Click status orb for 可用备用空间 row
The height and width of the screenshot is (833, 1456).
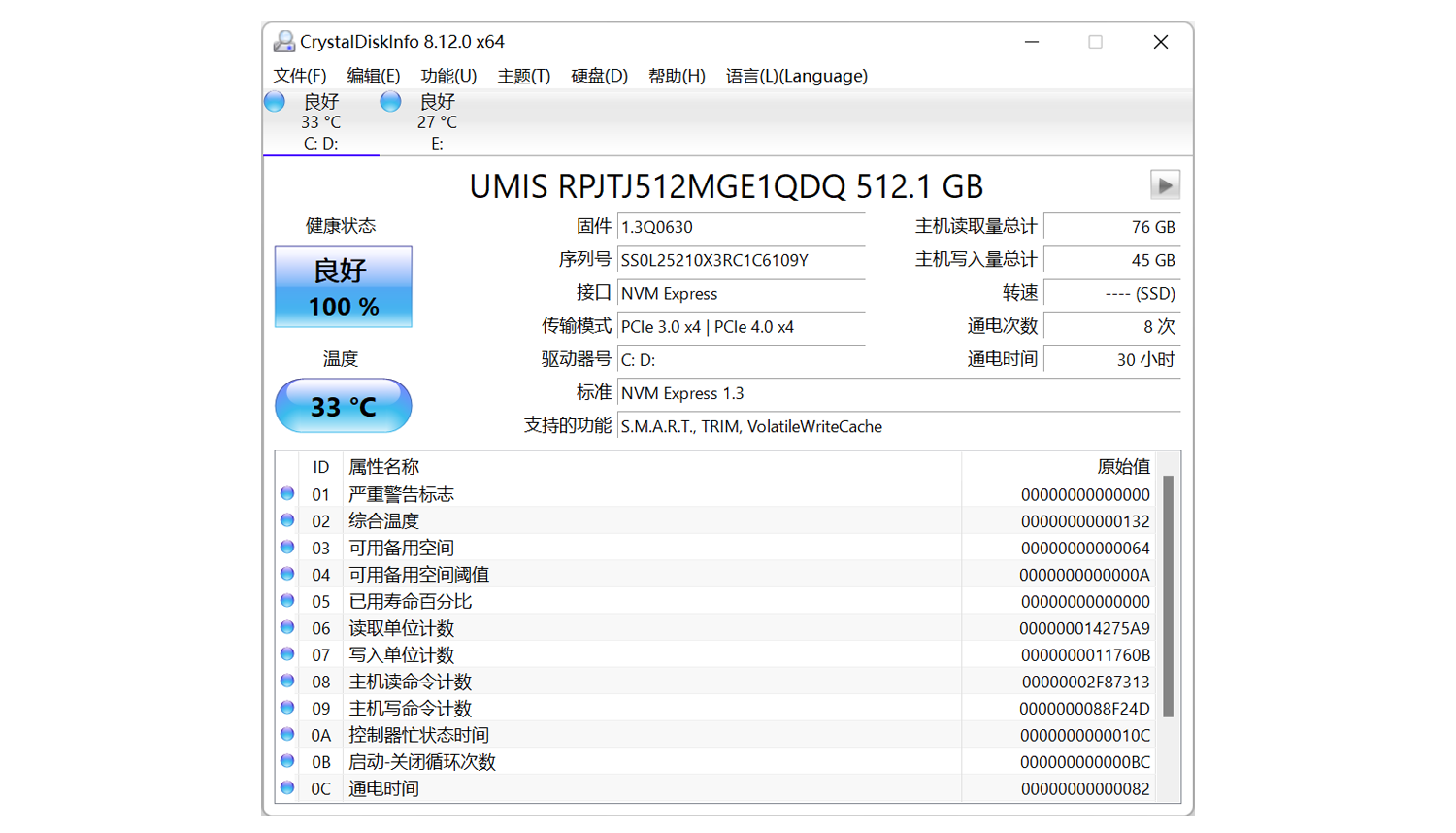[287, 547]
